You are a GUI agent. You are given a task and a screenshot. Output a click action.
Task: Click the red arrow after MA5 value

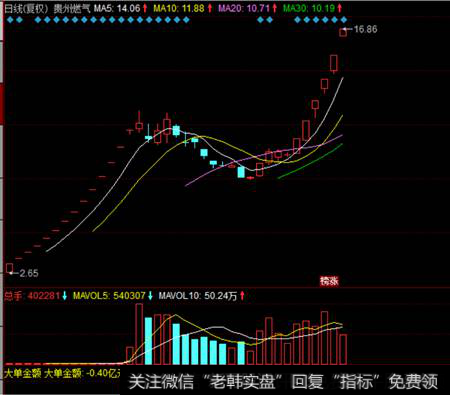pyautogui.click(x=145, y=8)
